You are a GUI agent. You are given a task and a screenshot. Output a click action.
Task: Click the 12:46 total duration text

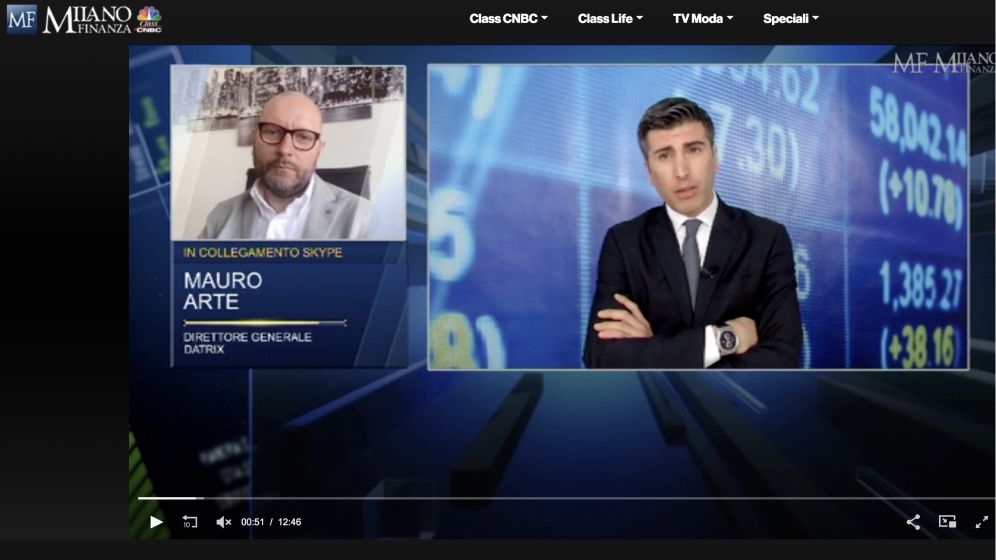[x=289, y=522]
